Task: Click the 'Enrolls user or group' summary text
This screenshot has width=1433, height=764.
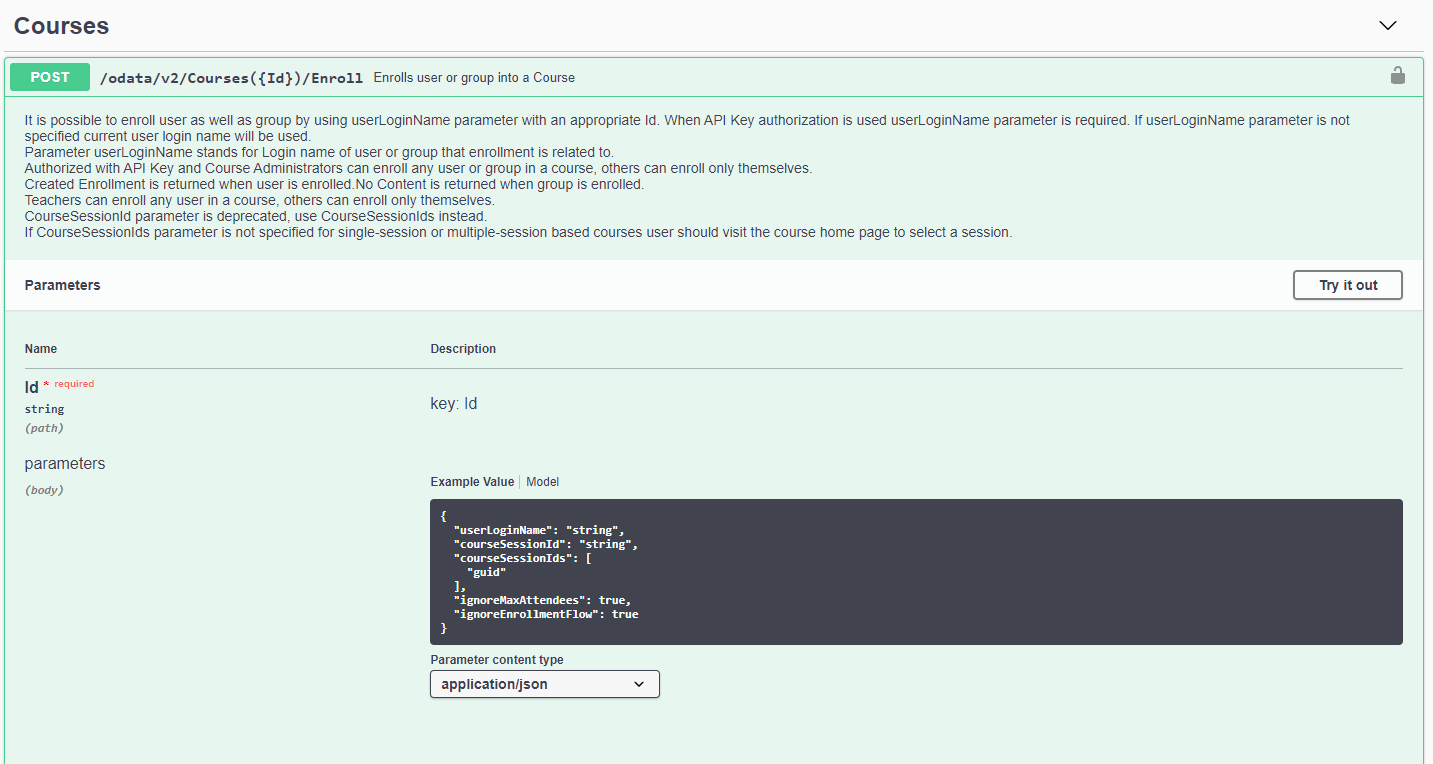Action: (x=474, y=78)
